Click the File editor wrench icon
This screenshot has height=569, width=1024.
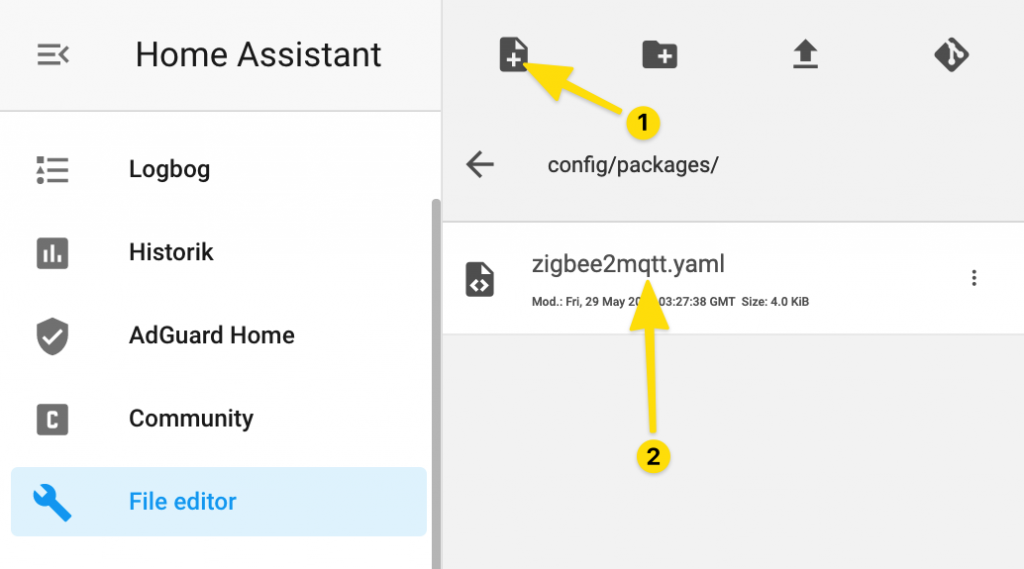coord(52,502)
